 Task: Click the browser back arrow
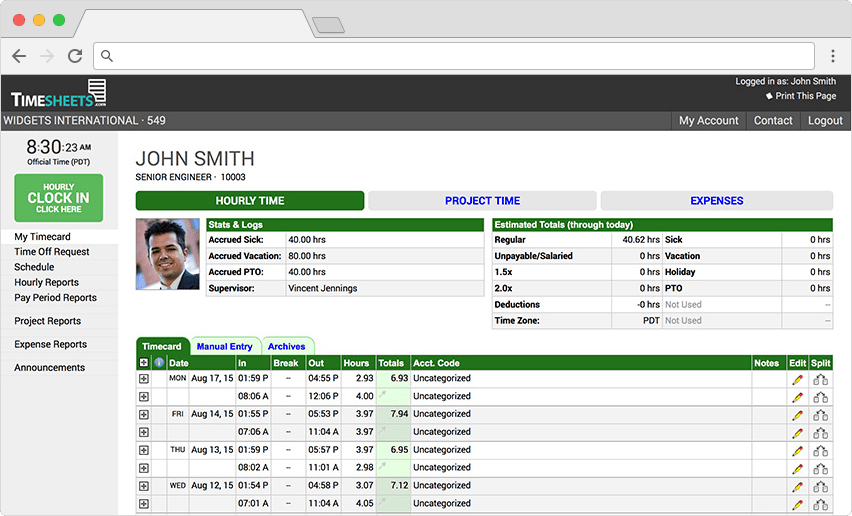[19, 56]
